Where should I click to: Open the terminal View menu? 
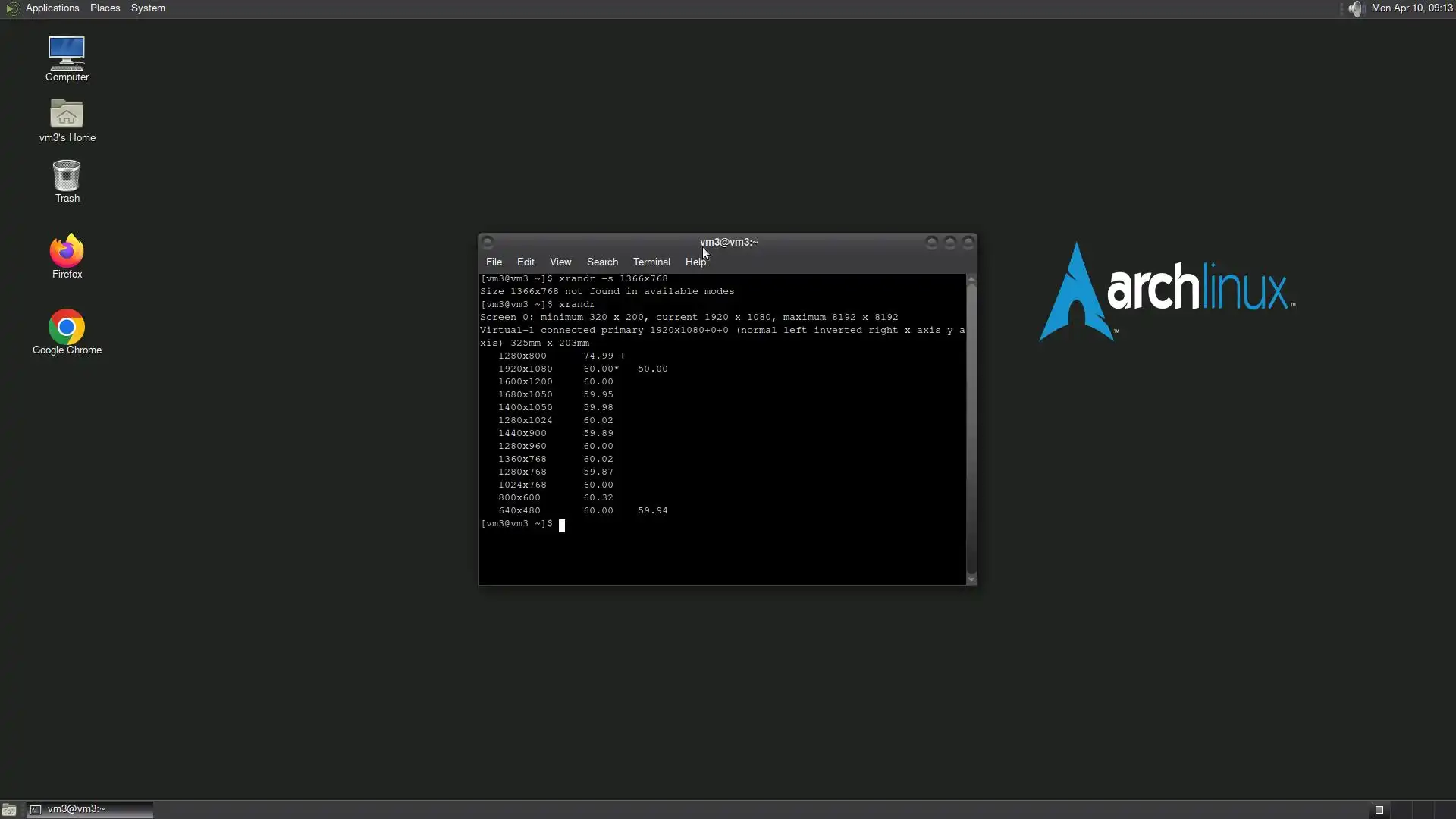point(560,262)
